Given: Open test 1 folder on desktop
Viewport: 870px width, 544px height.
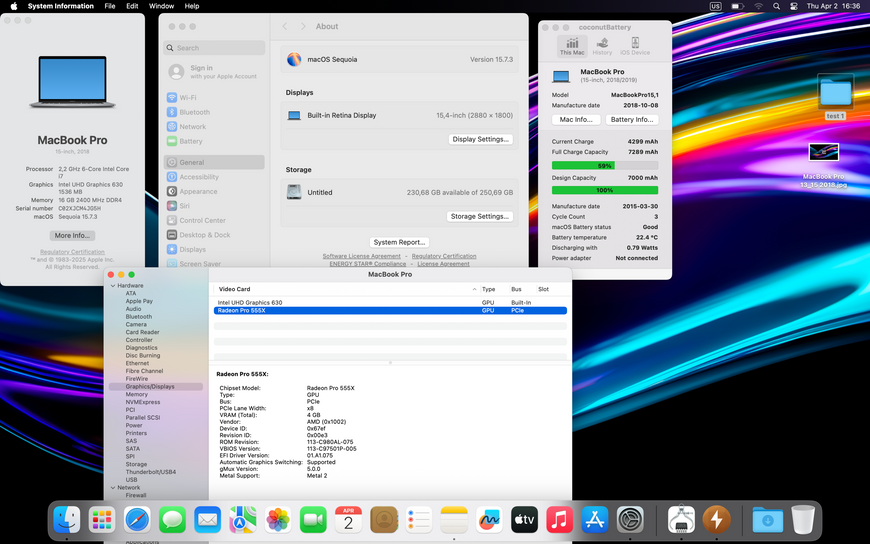Looking at the screenshot, I should coord(835,97).
